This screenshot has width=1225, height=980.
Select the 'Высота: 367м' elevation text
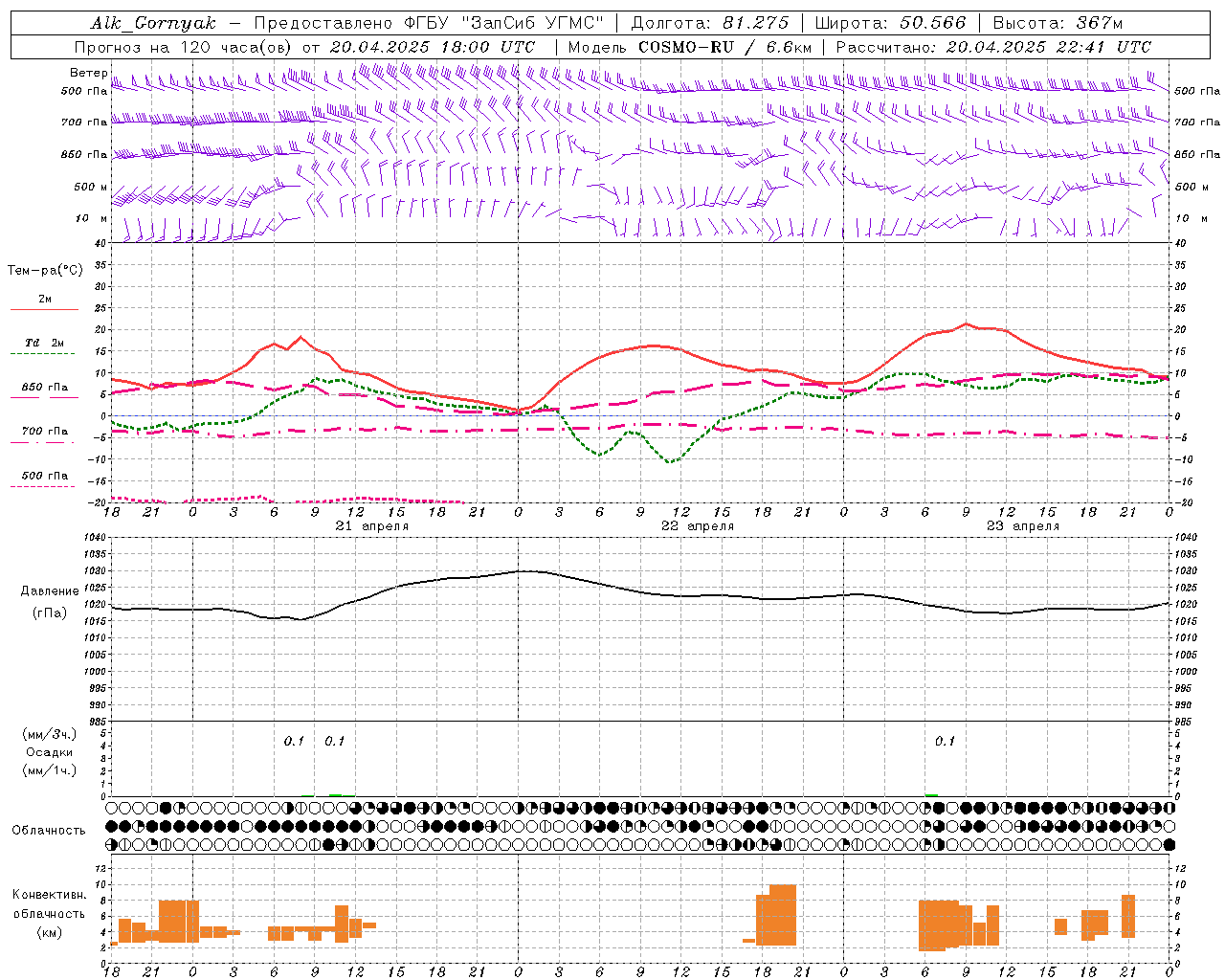point(1058,23)
